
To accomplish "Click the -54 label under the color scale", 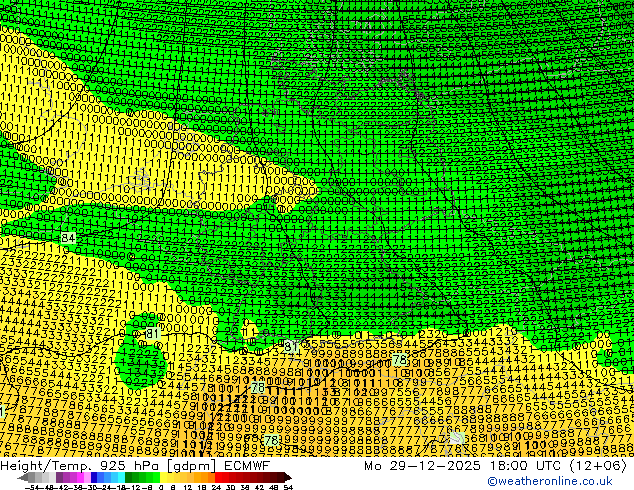I will (32, 487).
